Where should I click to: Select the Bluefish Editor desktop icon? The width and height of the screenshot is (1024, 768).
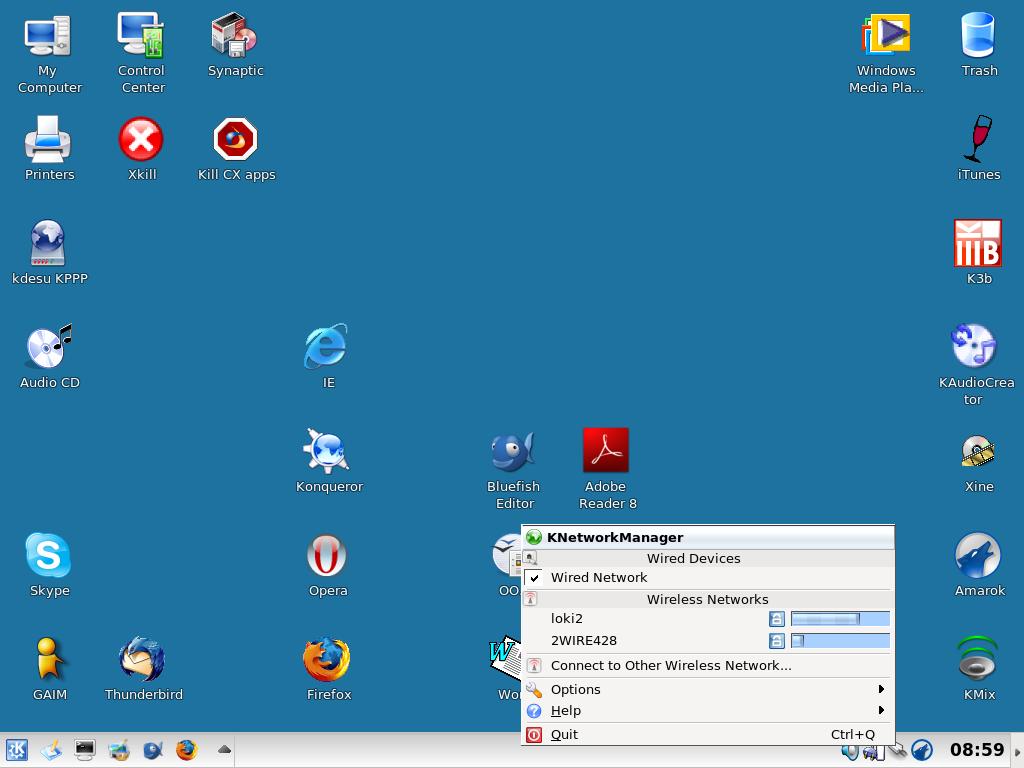(x=513, y=469)
